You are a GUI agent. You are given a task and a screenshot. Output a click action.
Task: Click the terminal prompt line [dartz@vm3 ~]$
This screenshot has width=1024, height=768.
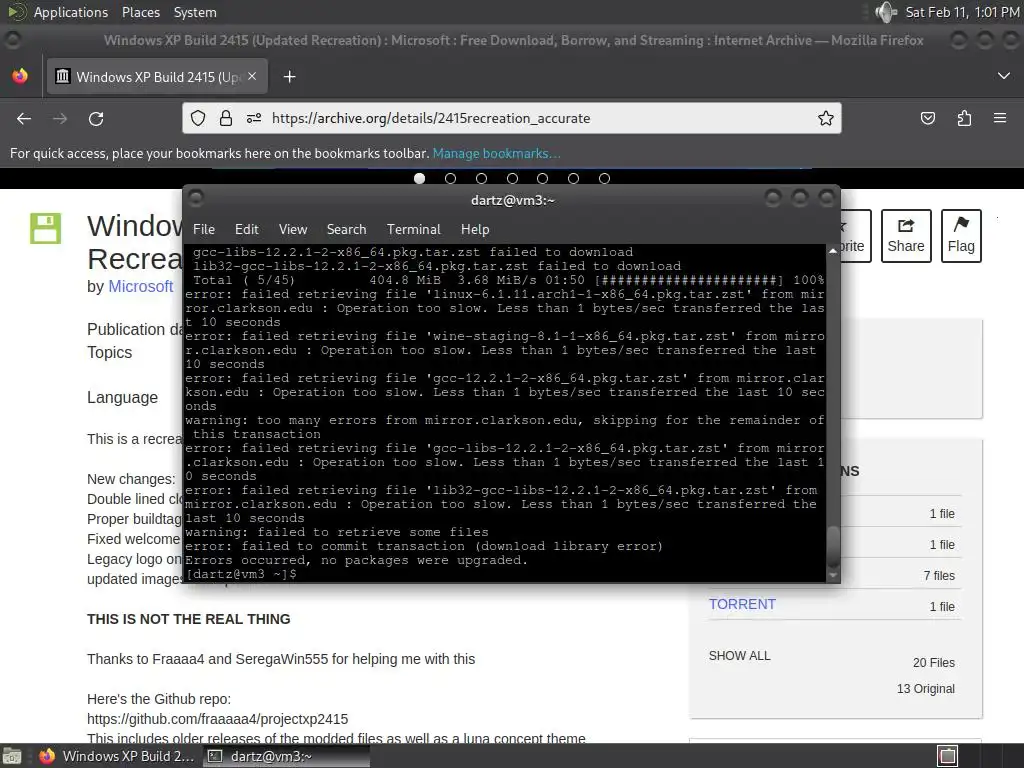point(241,574)
